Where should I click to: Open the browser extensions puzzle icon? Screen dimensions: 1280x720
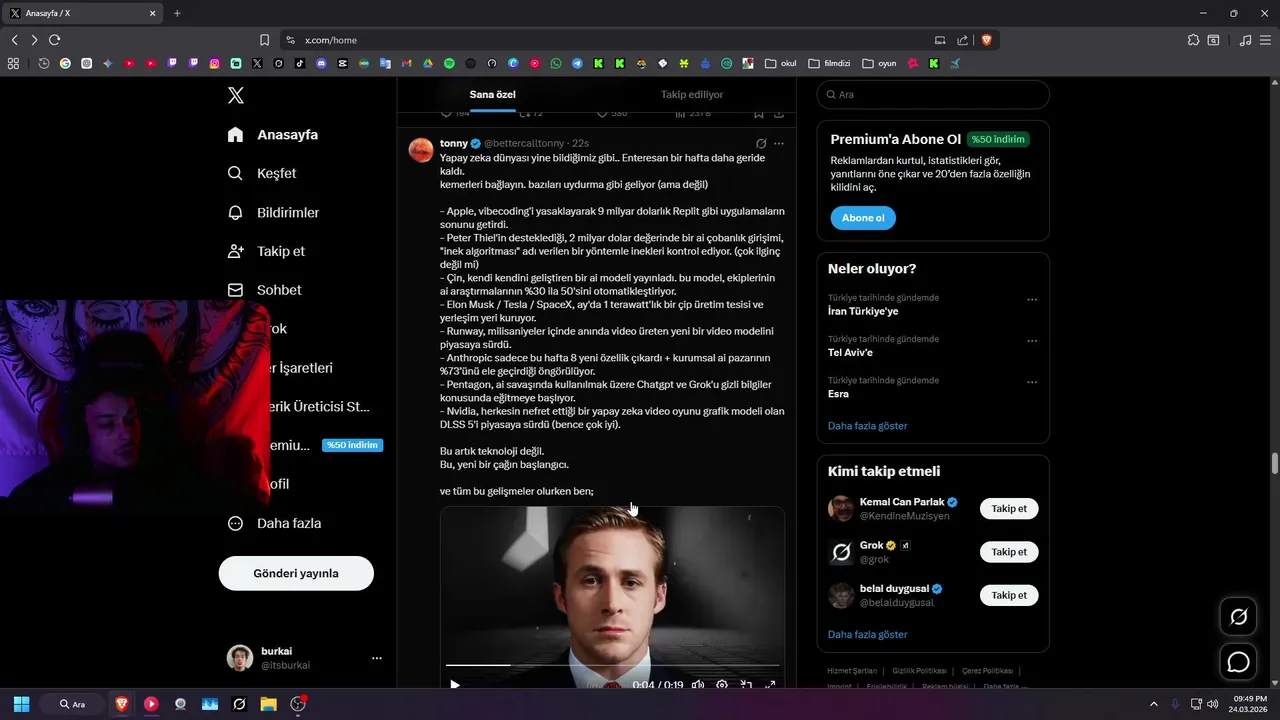pyautogui.click(x=1193, y=40)
